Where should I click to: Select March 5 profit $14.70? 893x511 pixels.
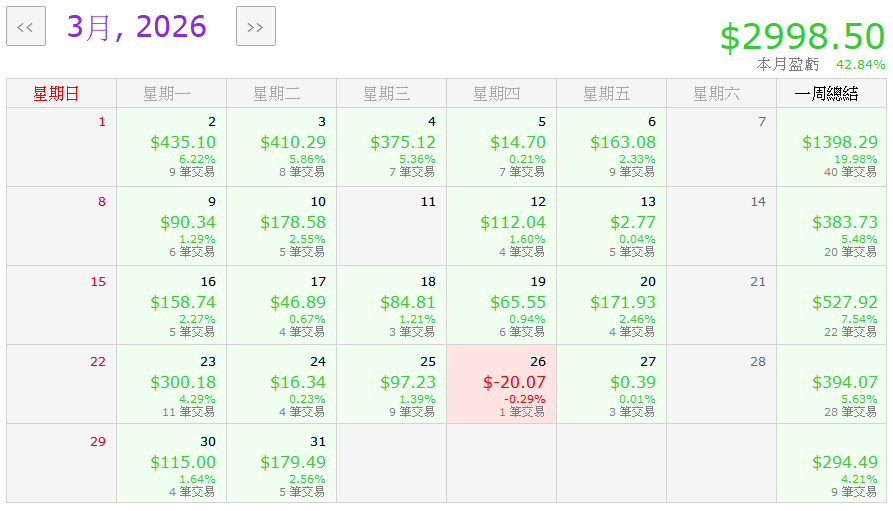click(x=518, y=142)
